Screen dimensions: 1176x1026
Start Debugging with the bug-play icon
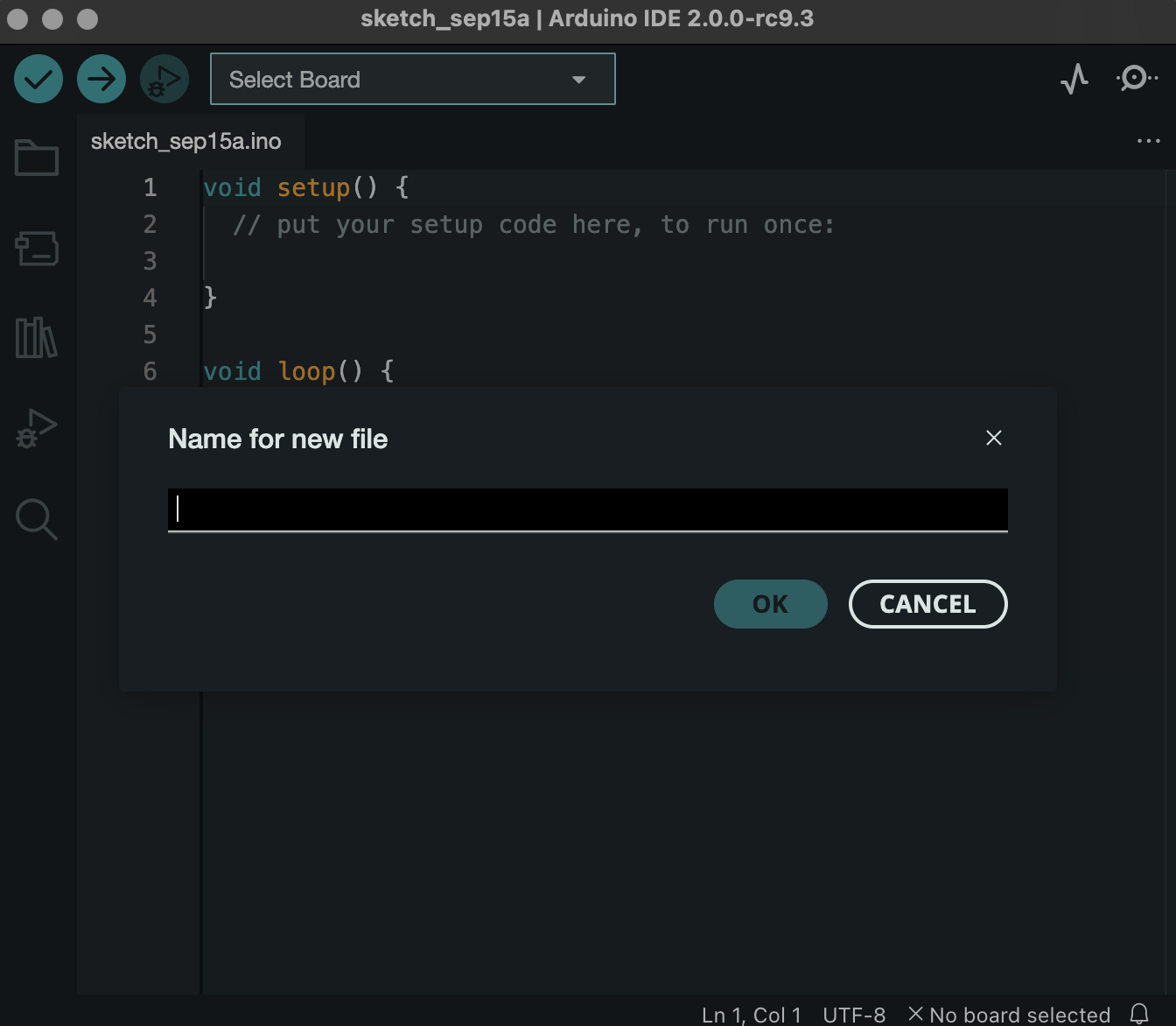coord(164,79)
